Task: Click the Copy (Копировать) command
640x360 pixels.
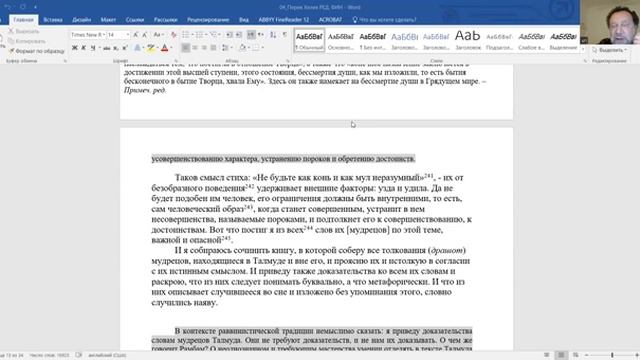Action: (27, 41)
